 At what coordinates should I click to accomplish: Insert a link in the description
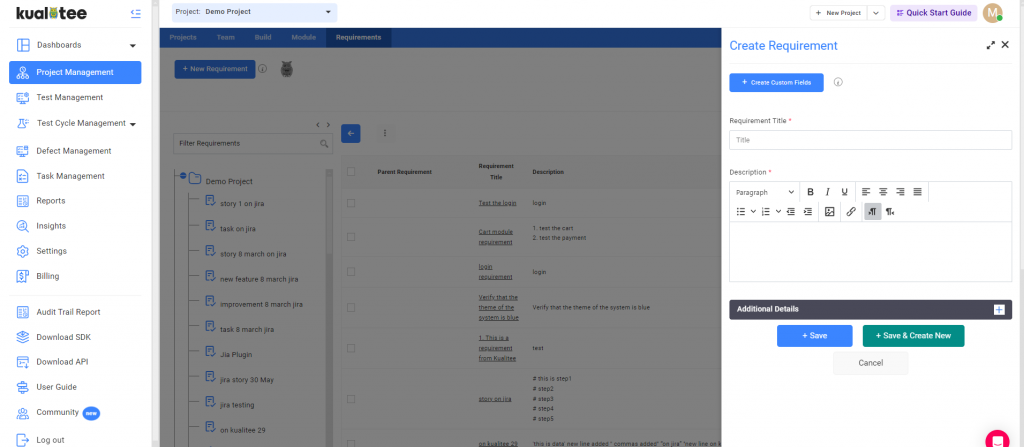(x=851, y=212)
